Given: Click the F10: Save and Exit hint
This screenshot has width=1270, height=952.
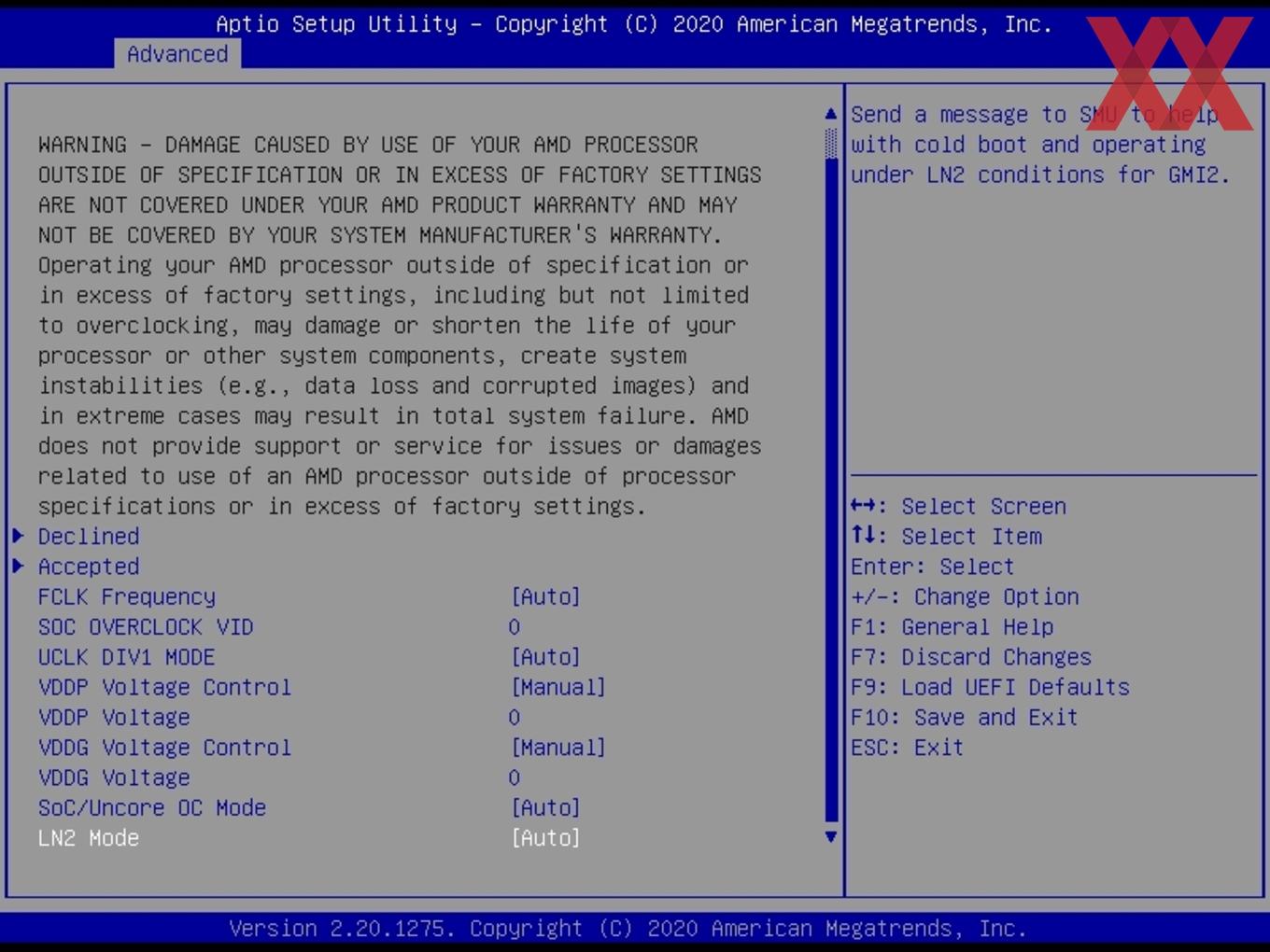Looking at the screenshot, I should click(x=965, y=717).
